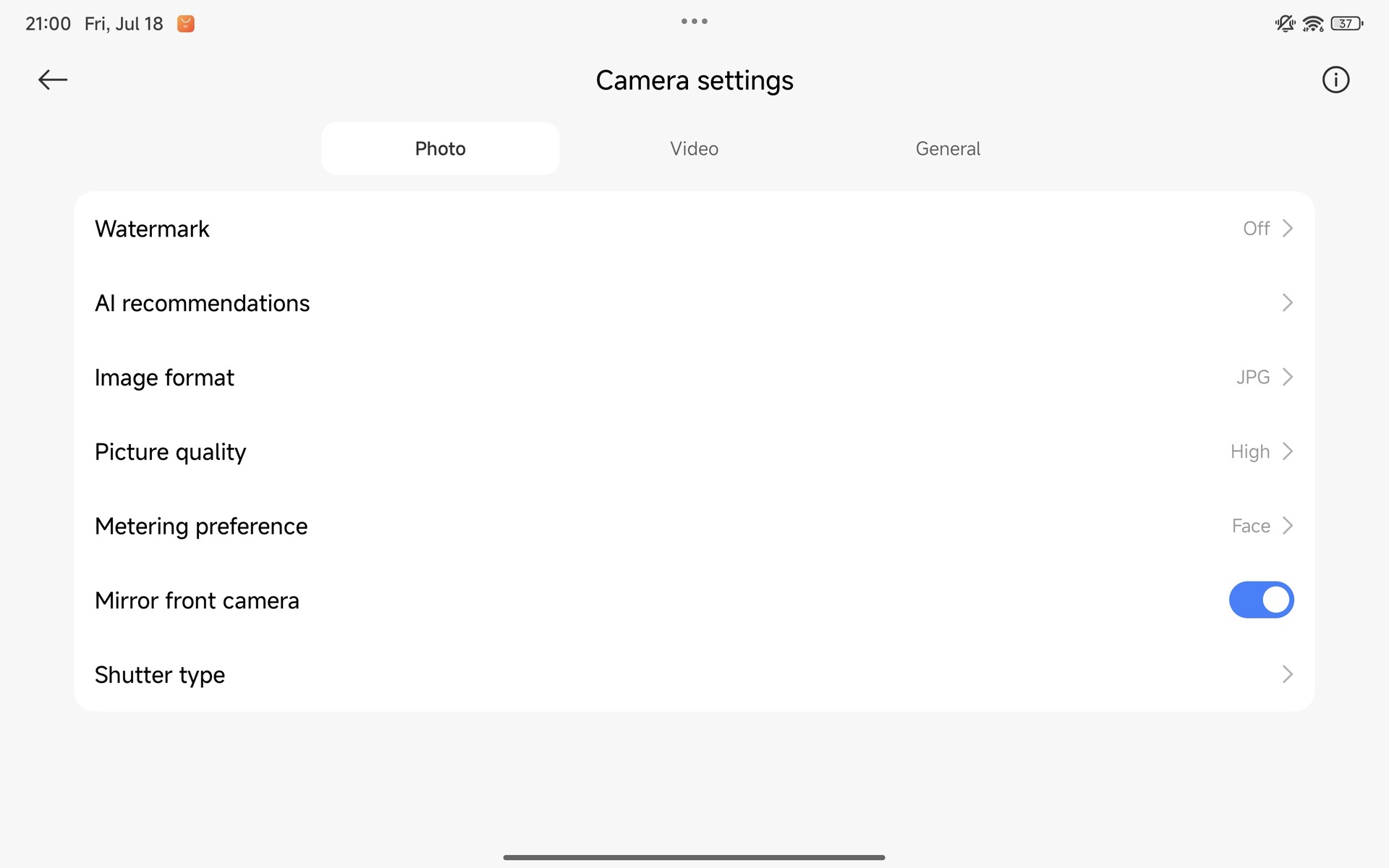The width and height of the screenshot is (1389, 868).
Task: Switch to the Video tab
Action: click(x=694, y=148)
